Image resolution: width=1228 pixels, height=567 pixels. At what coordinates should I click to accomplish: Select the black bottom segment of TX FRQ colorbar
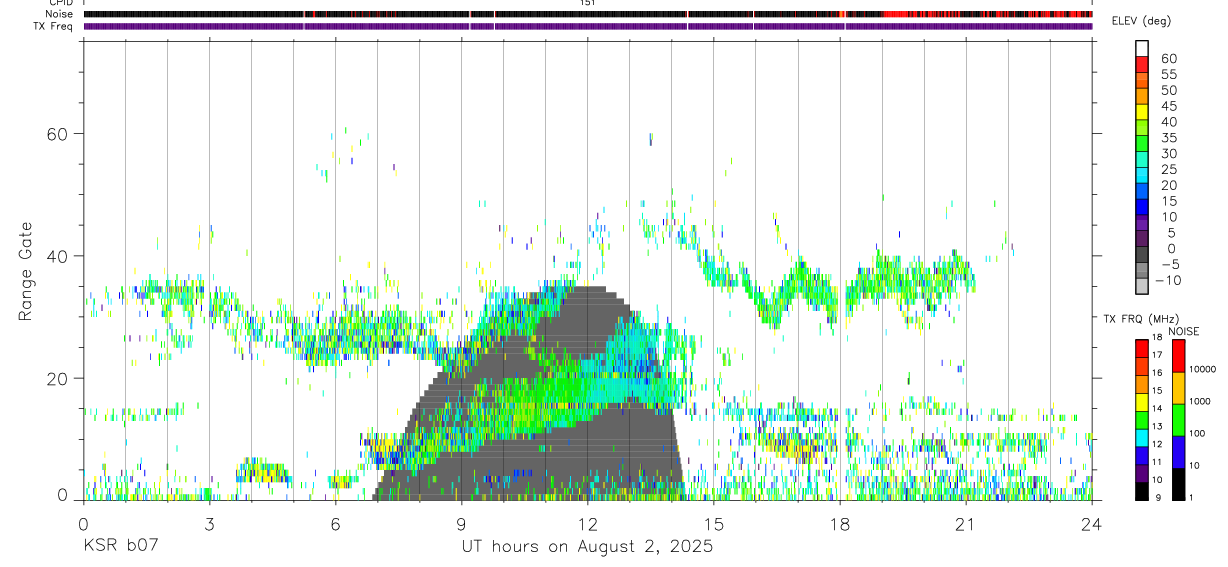(x=1142, y=491)
